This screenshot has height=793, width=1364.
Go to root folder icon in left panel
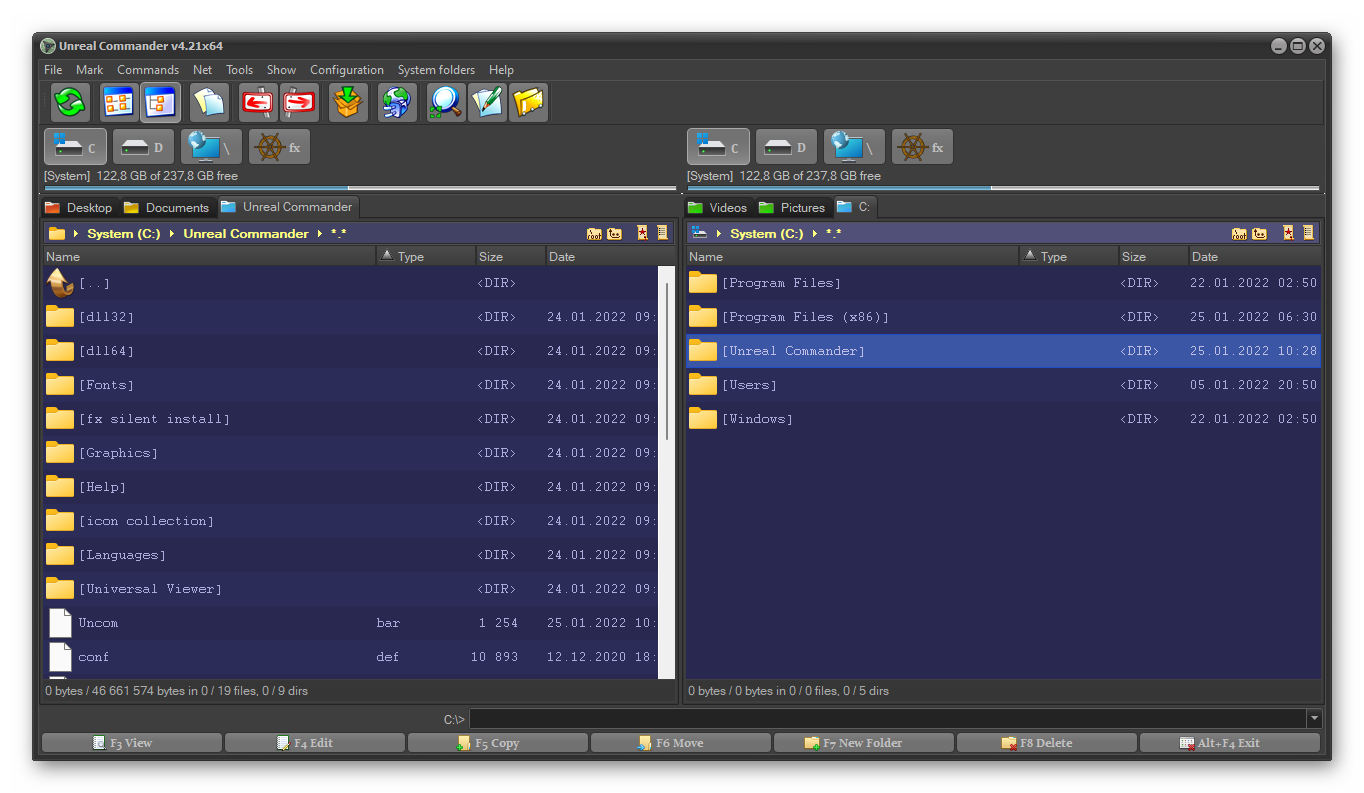(595, 233)
